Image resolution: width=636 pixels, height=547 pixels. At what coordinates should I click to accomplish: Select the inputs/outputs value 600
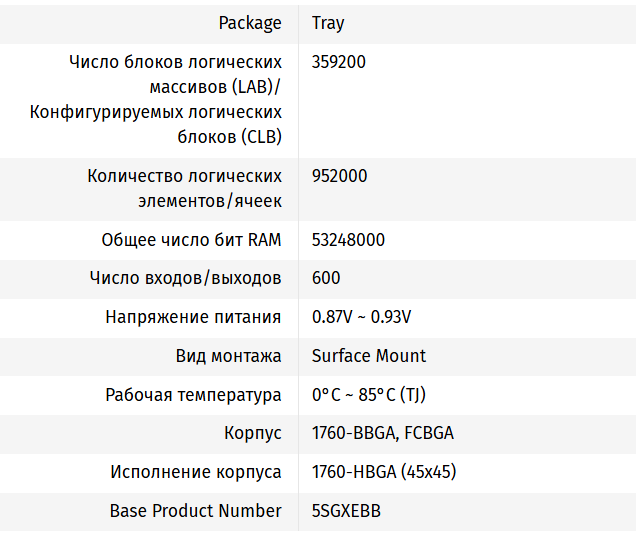(x=326, y=278)
